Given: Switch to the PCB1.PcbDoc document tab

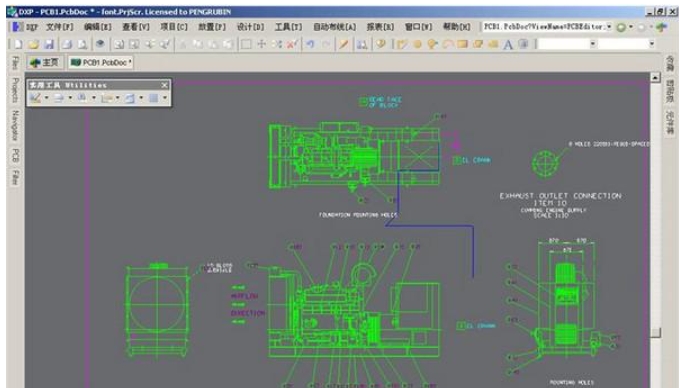Looking at the screenshot, I should point(101,63).
